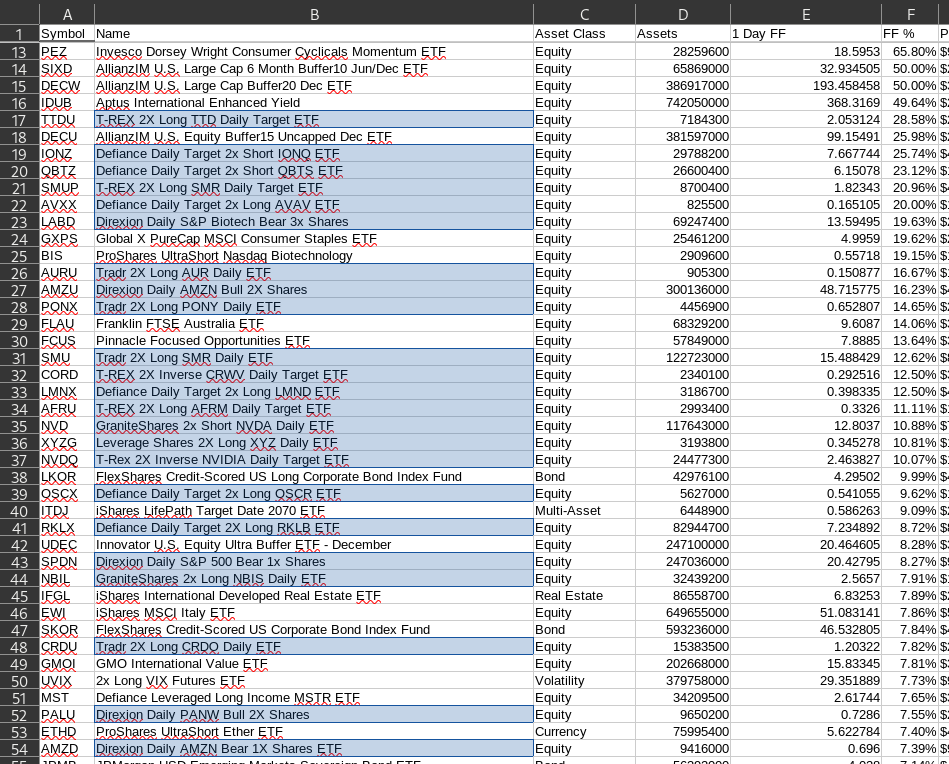The image size is (949, 764).
Task: Select 2x Long VIX Futures ETF cell
Action: pos(314,681)
